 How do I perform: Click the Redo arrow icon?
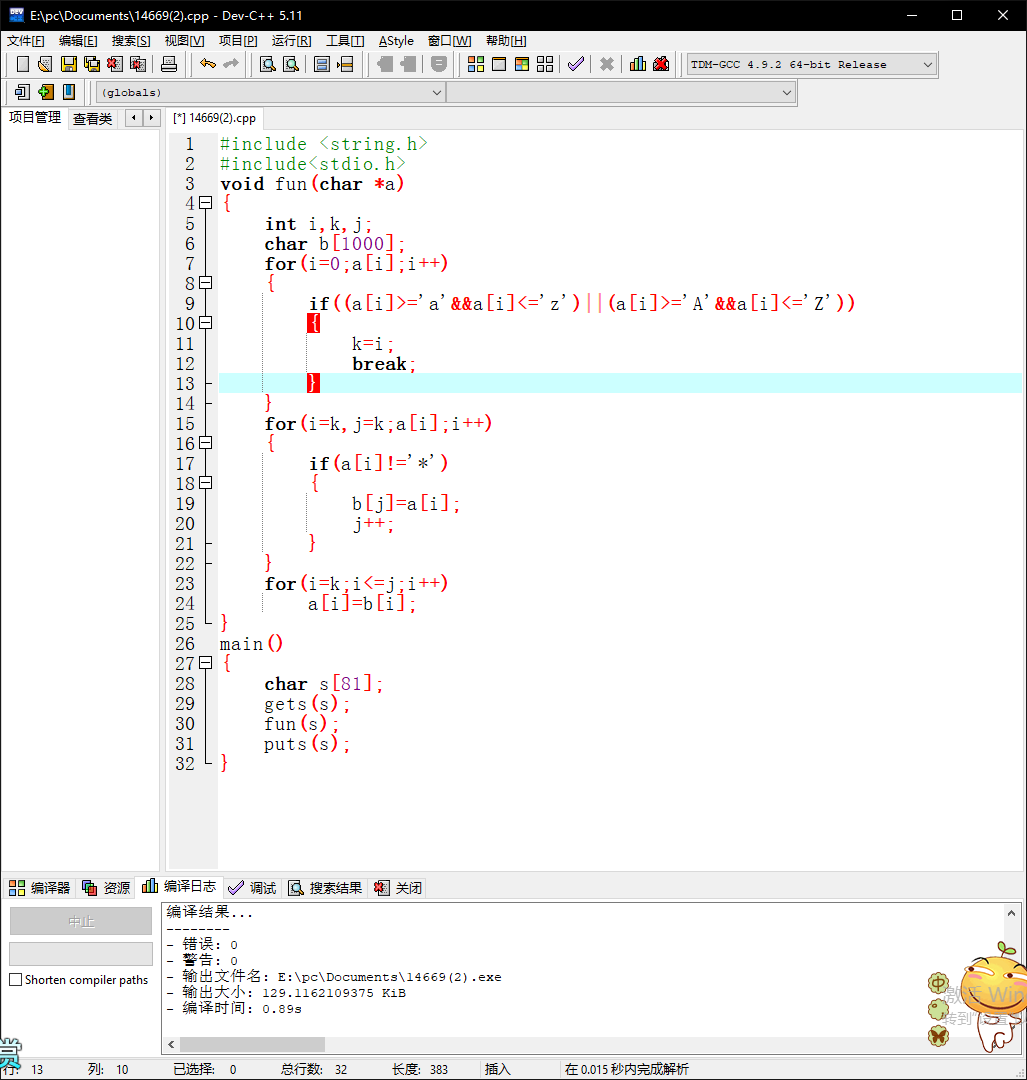pos(231,64)
